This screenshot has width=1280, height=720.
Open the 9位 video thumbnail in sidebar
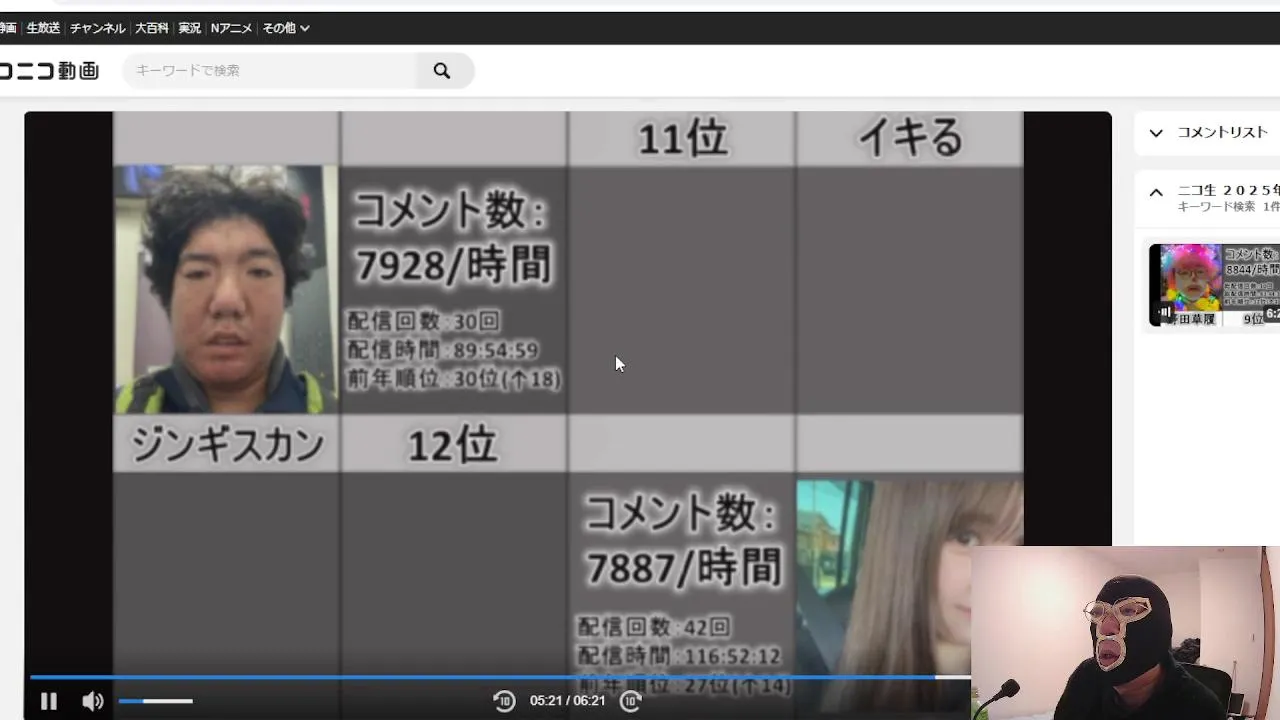coord(1214,285)
